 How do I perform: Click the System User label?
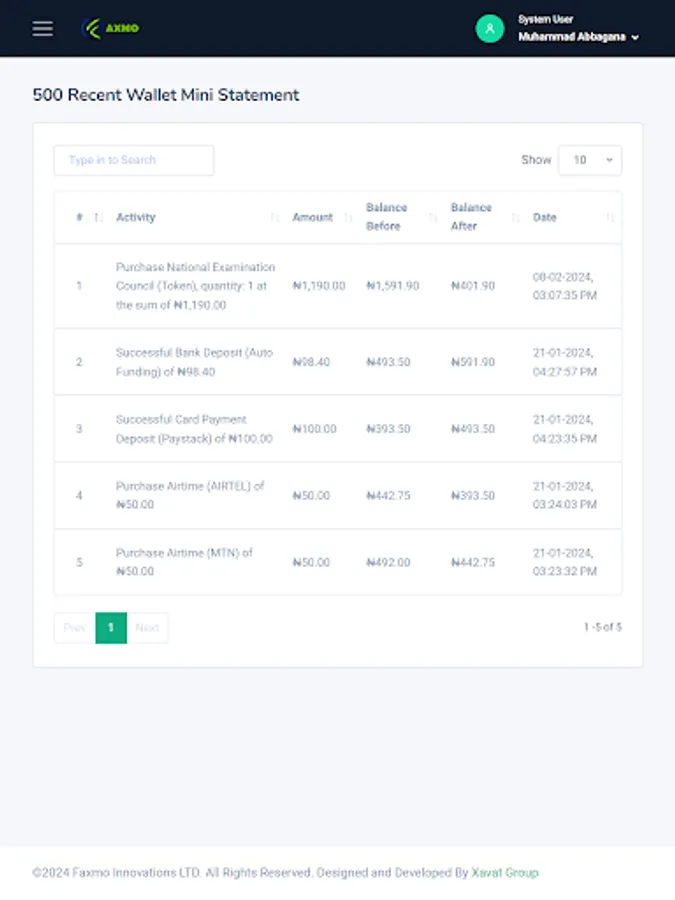(545, 19)
